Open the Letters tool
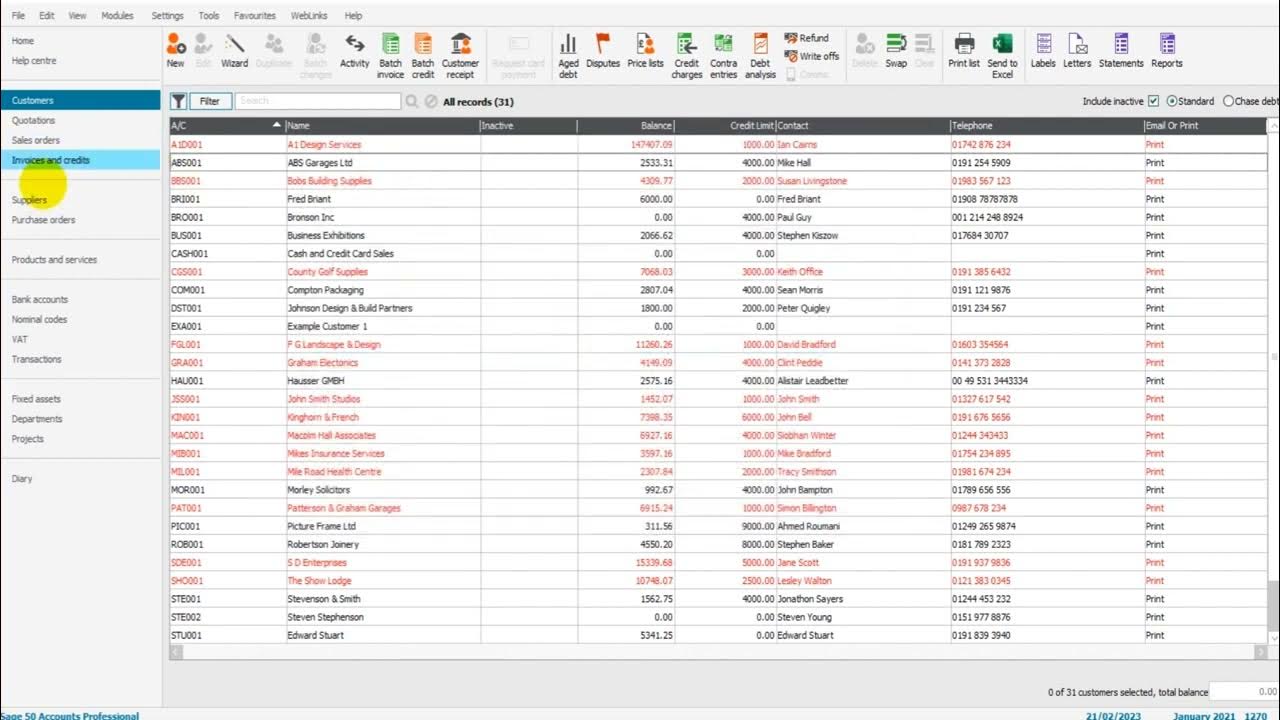The image size is (1280, 720). pos(1077,51)
